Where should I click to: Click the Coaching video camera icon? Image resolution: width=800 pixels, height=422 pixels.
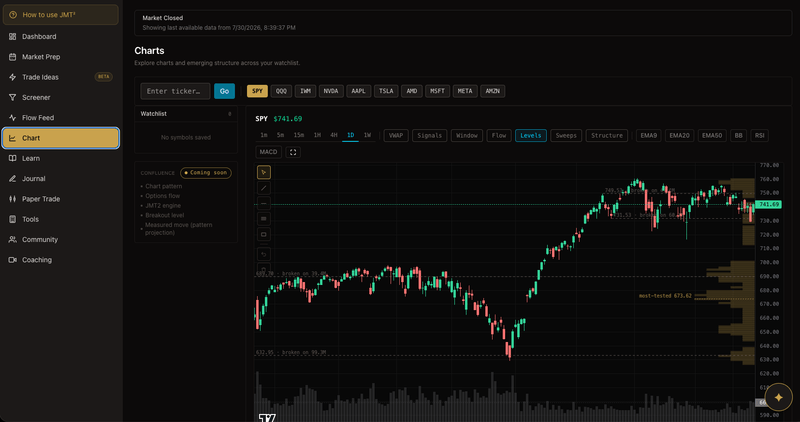point(12,260)
